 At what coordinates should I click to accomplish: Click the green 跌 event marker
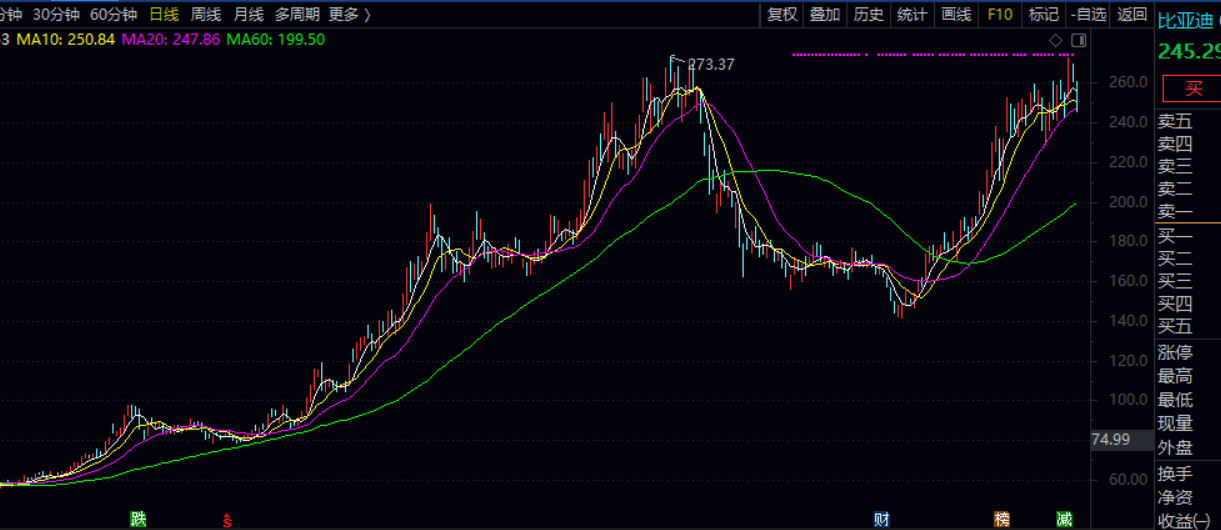tap(138, 518)
